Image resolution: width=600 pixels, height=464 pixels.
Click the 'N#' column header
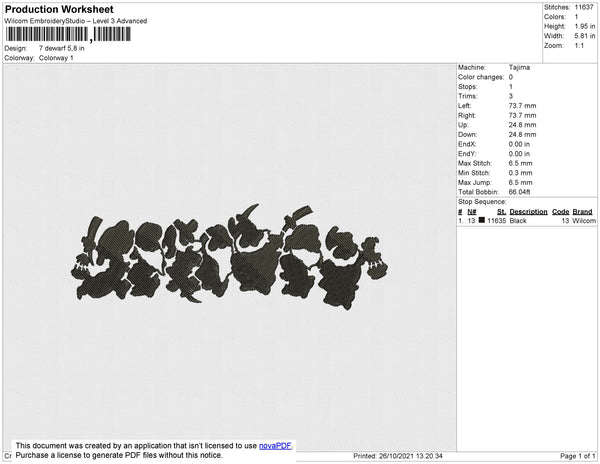tap(472, 212)
